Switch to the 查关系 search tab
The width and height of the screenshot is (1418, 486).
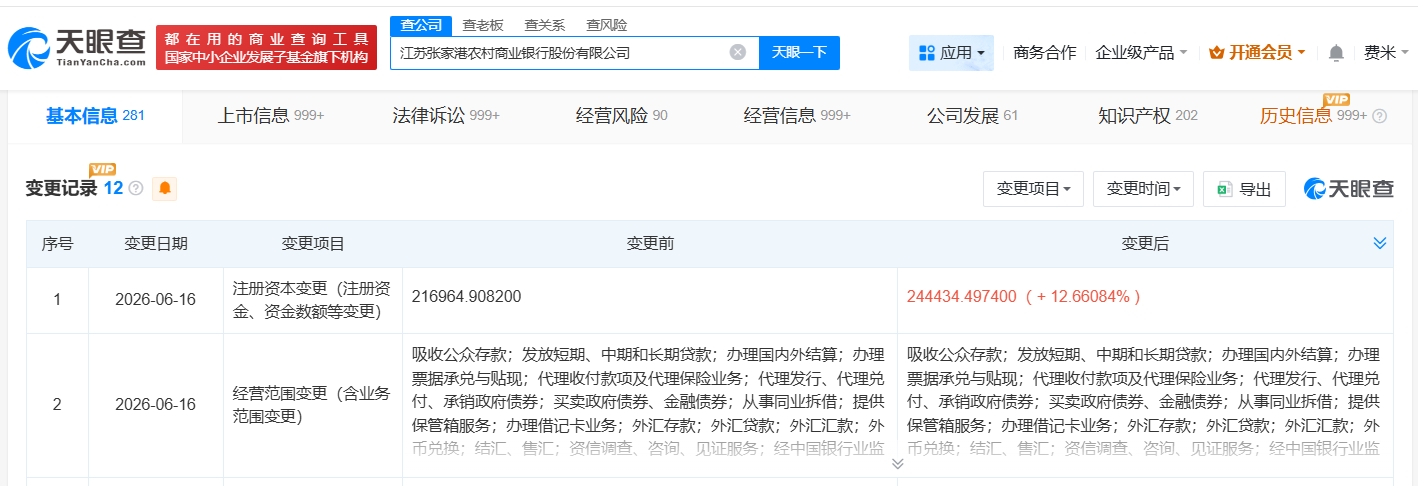pos(544,25)
